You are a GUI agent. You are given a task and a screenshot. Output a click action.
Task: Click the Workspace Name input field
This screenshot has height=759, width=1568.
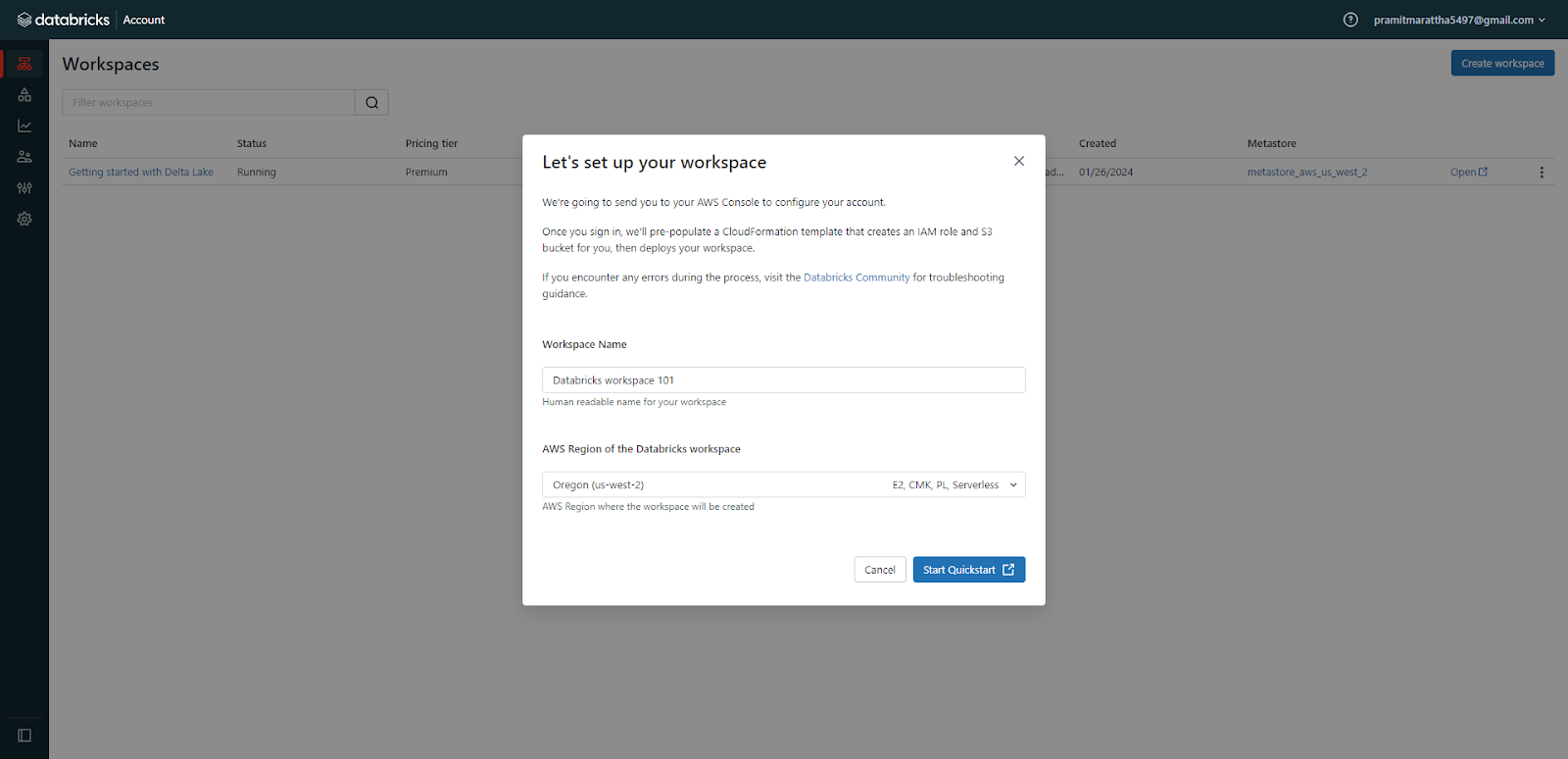(x=784, y=379)
